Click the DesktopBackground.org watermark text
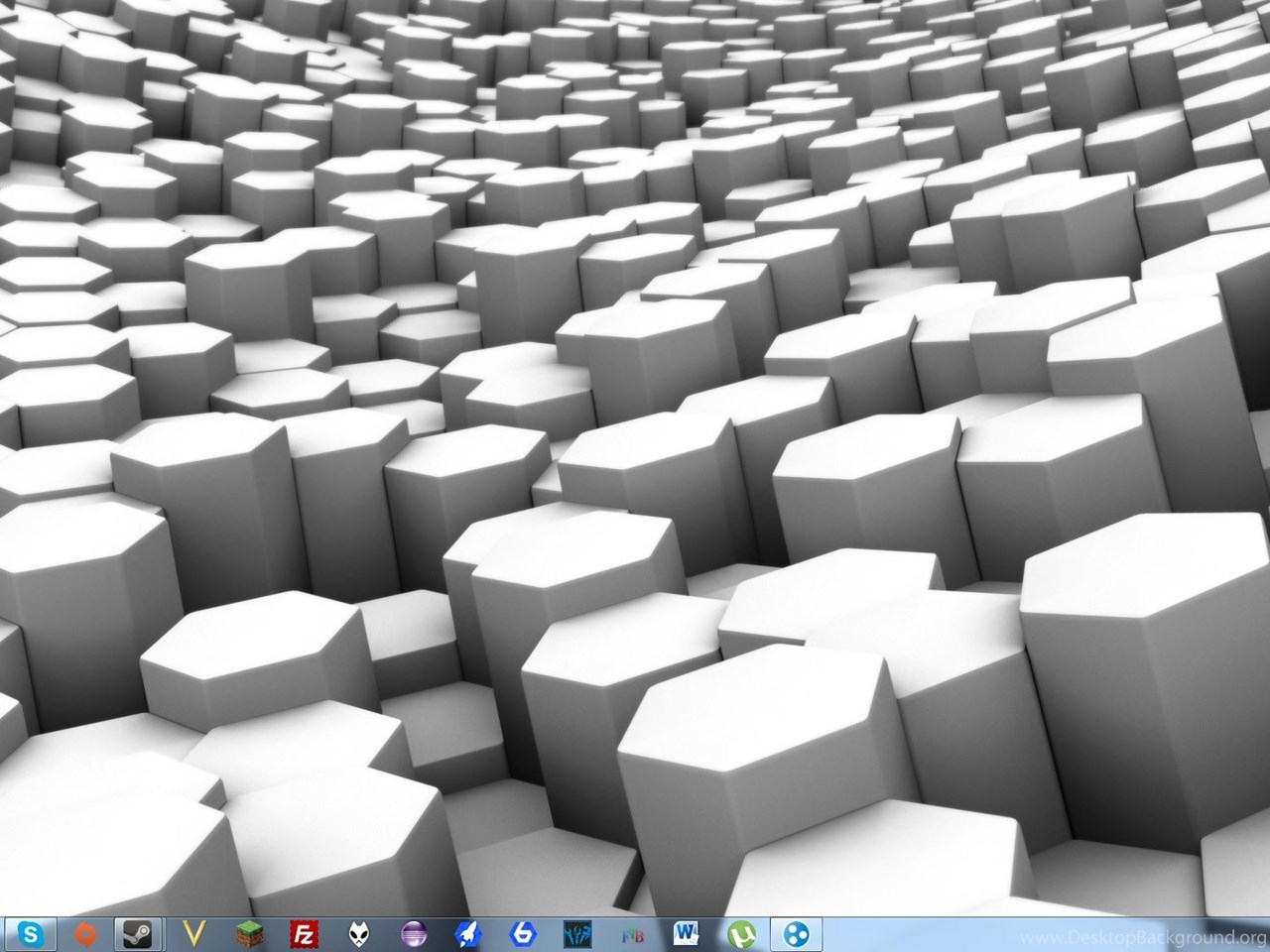Viewport: 1270px width, 952px height. (x=1143, y=937)
